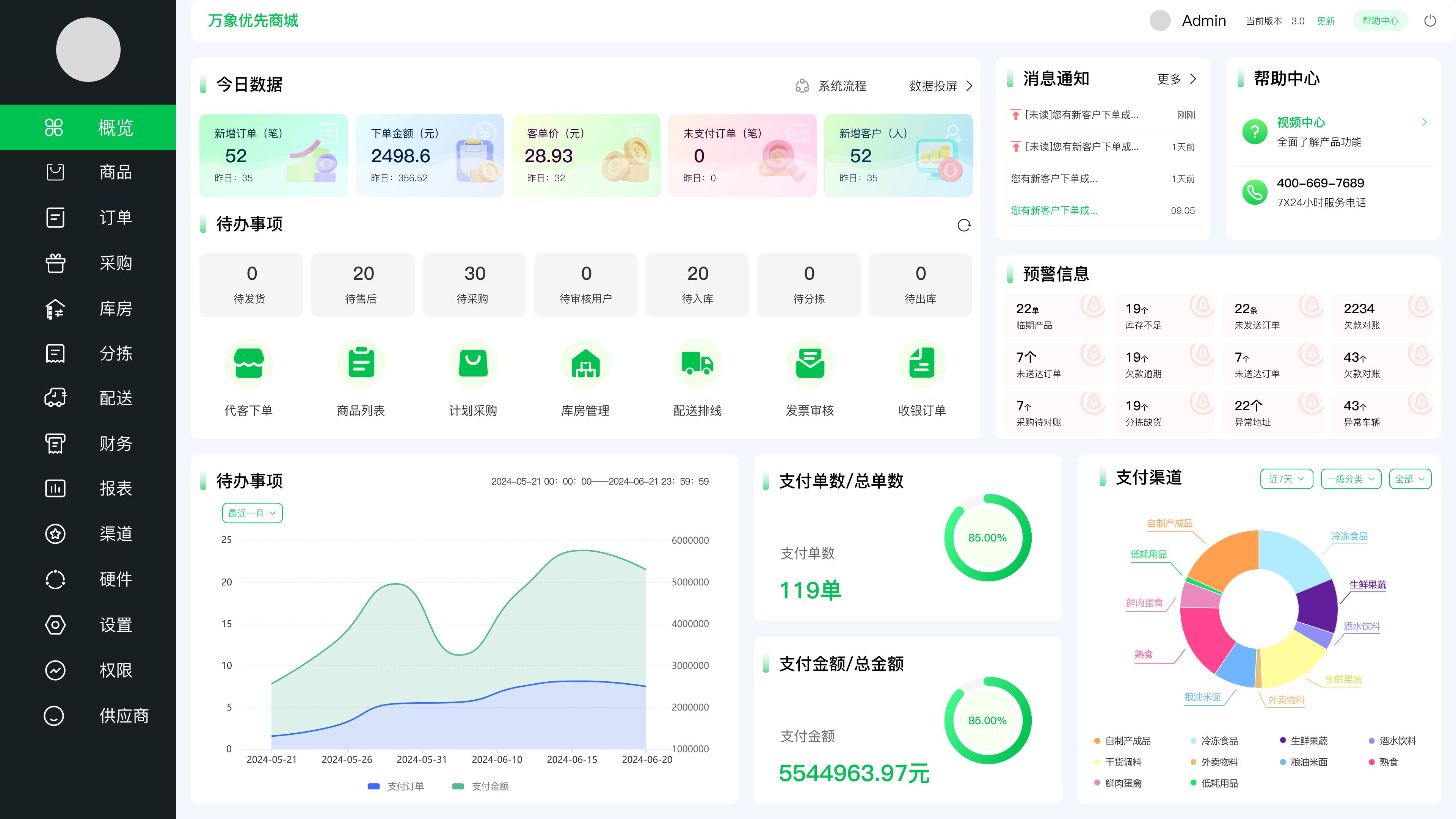Viewport: 1456px width, 819px height.
Task: Click the 更新 version link
Action: pyautogui.click(x=1326, y=21)
